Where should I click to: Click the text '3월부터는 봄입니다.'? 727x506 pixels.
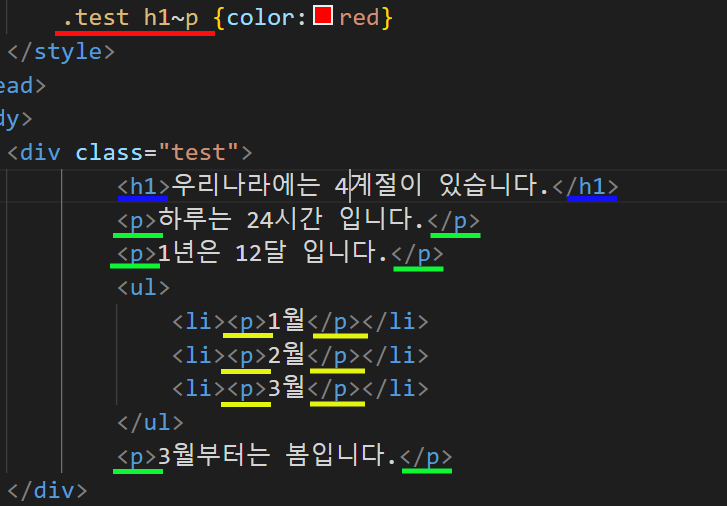tap(277, 455)
